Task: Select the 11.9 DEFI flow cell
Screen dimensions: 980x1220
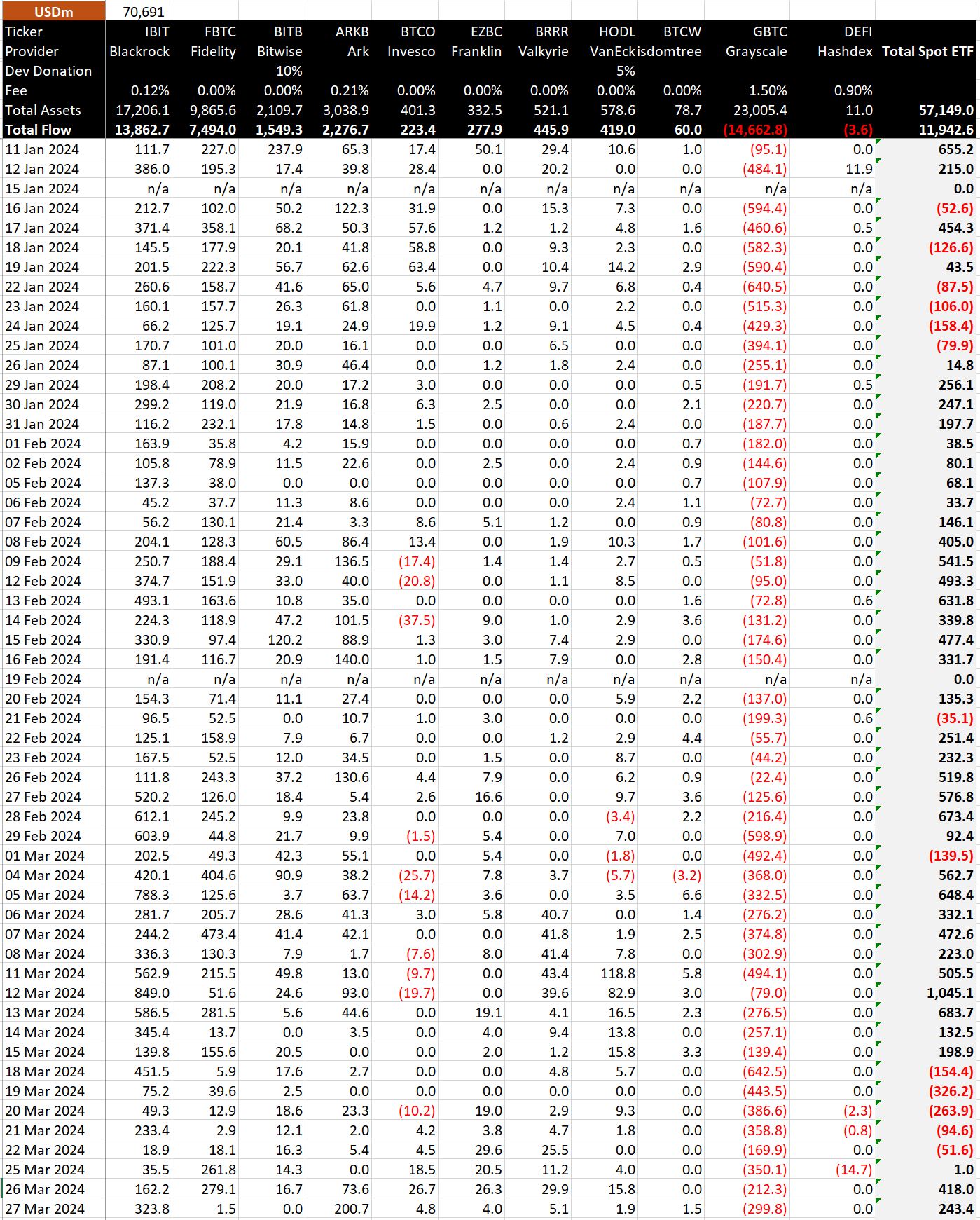Action: tap(860, 169)
